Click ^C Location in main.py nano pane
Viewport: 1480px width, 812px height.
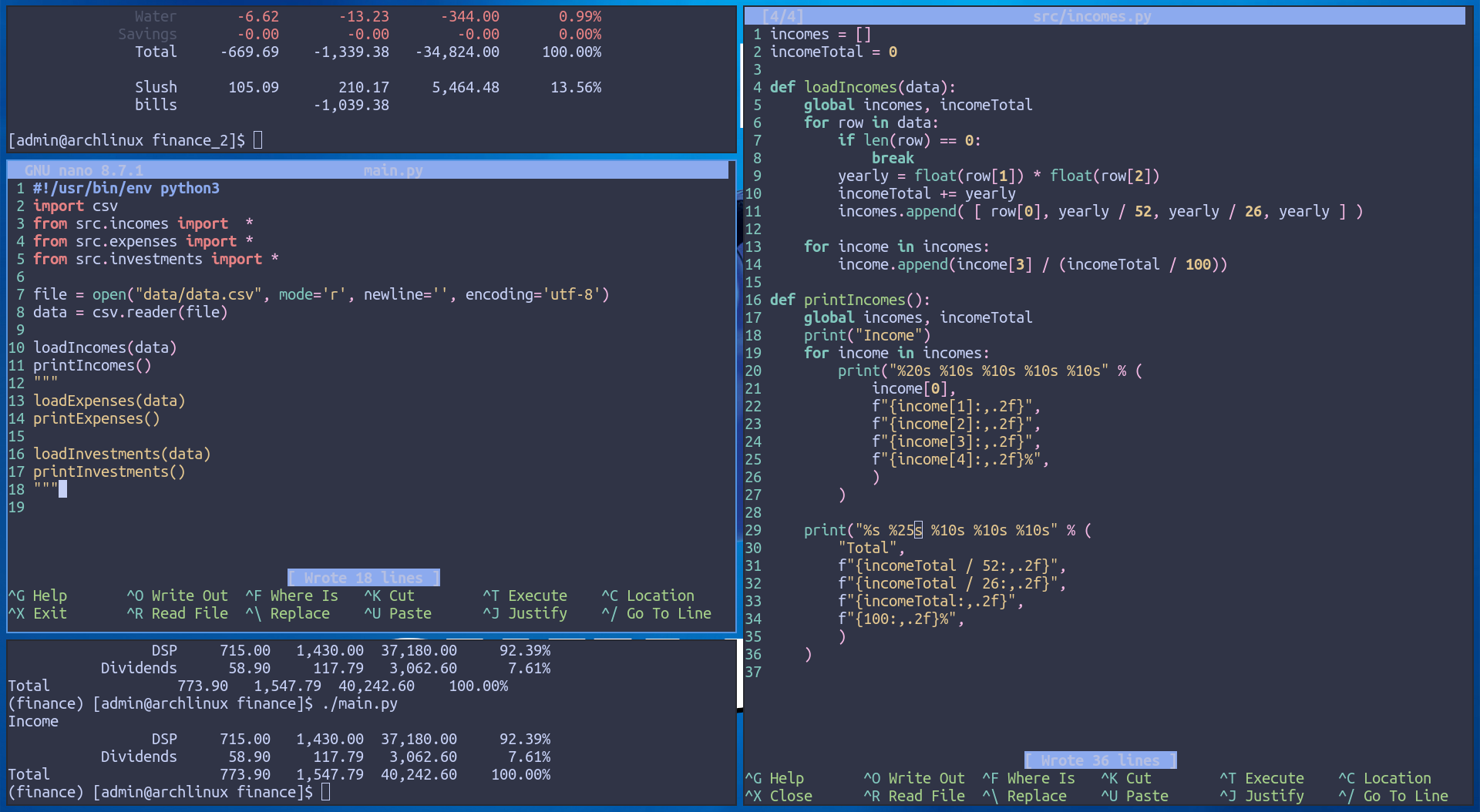point(648,596)
